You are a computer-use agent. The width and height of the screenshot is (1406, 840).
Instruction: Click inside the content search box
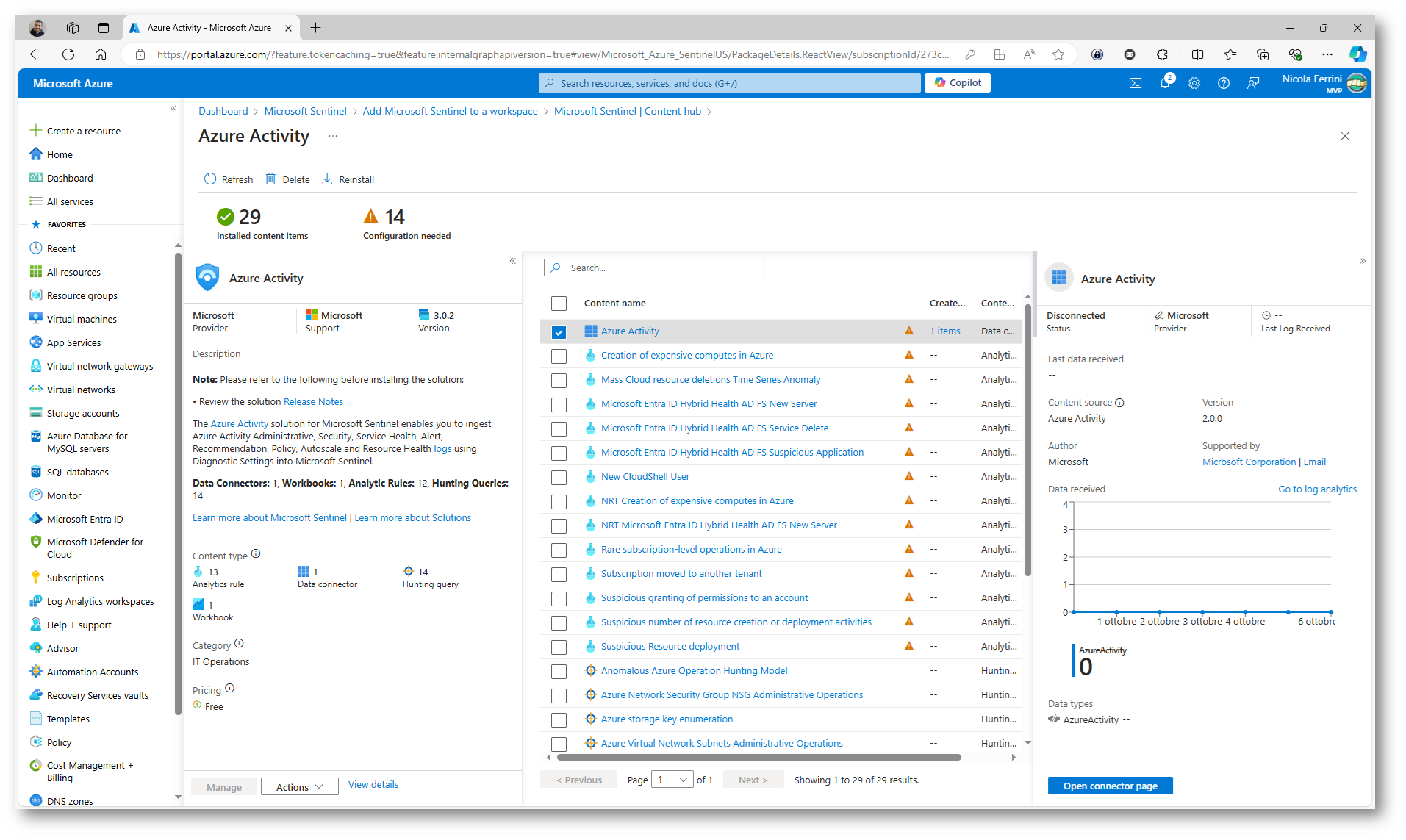[654, 268]
